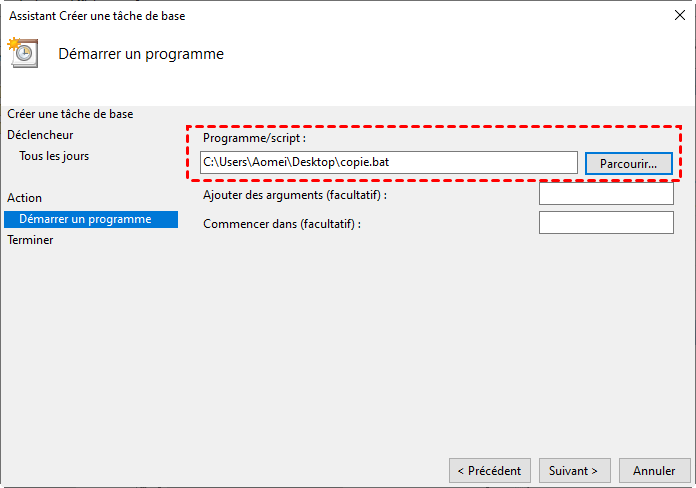
Task: Open the Action step in sidebar
Action: click(25, 198)
